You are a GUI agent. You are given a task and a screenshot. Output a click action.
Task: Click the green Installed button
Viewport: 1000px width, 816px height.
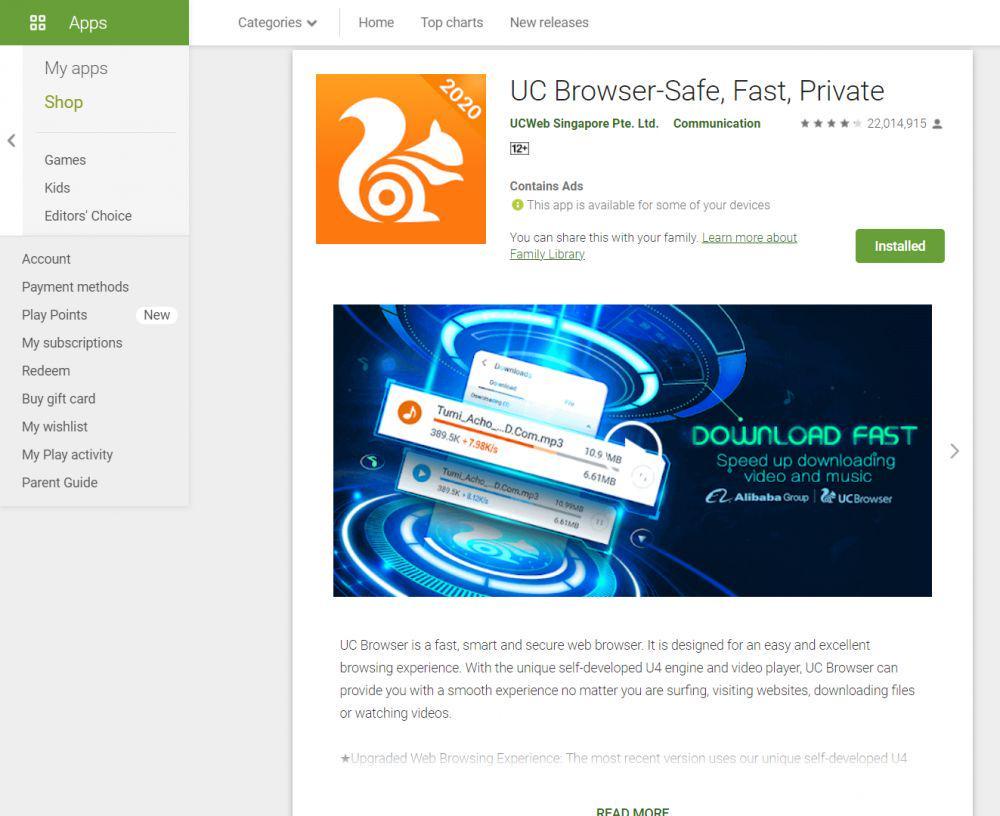point(899,246)
